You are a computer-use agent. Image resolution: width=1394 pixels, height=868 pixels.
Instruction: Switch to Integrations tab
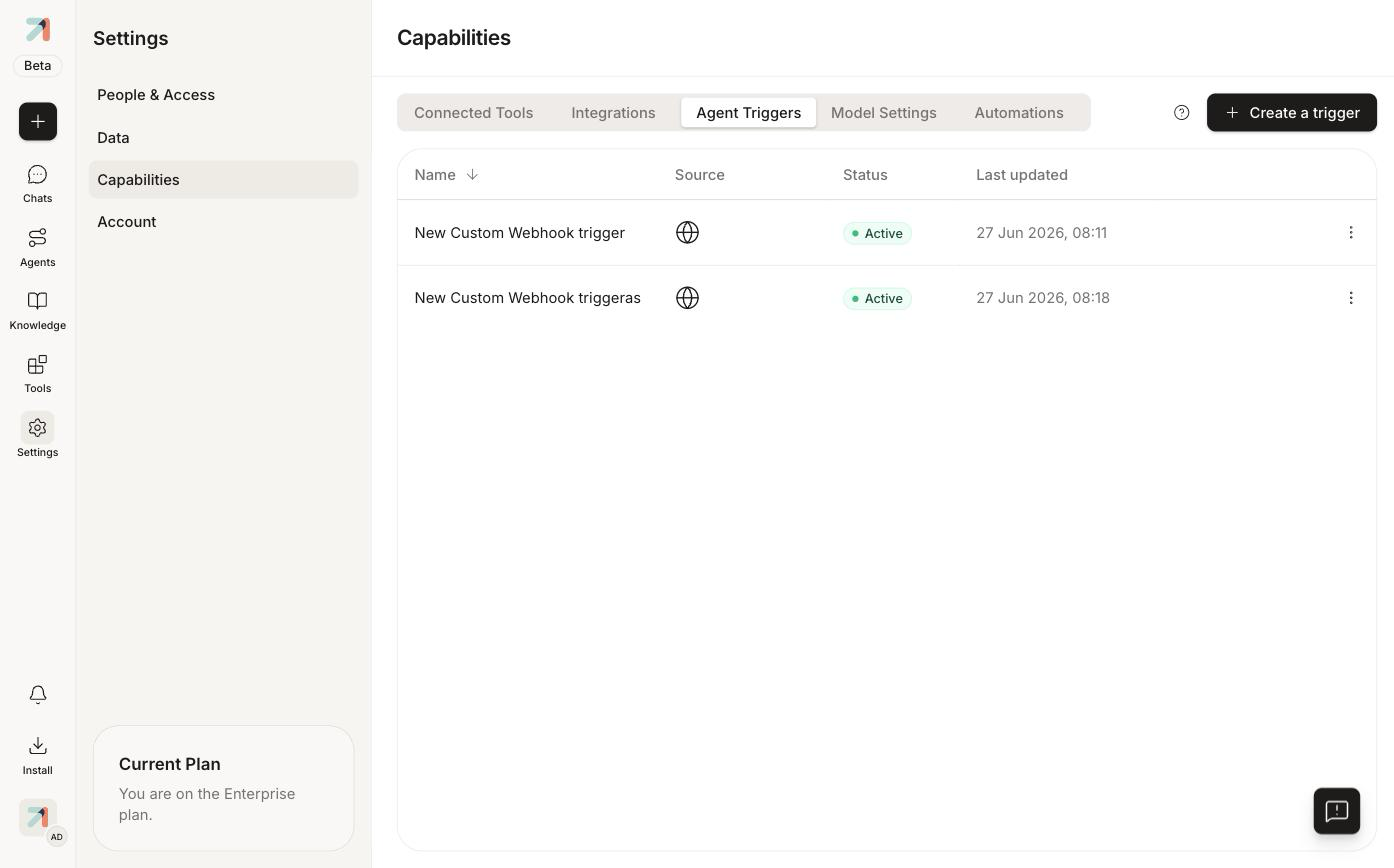click(613, 113)
